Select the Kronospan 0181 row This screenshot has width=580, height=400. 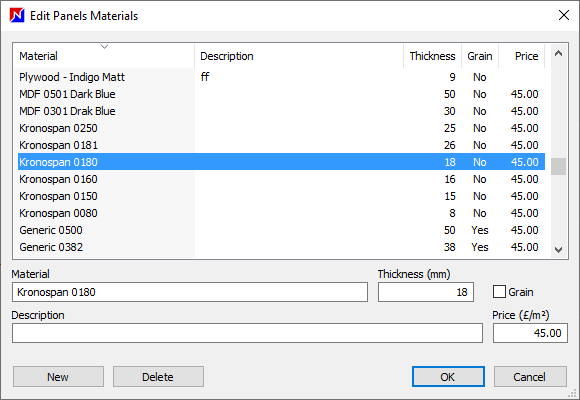coord(281,145)
